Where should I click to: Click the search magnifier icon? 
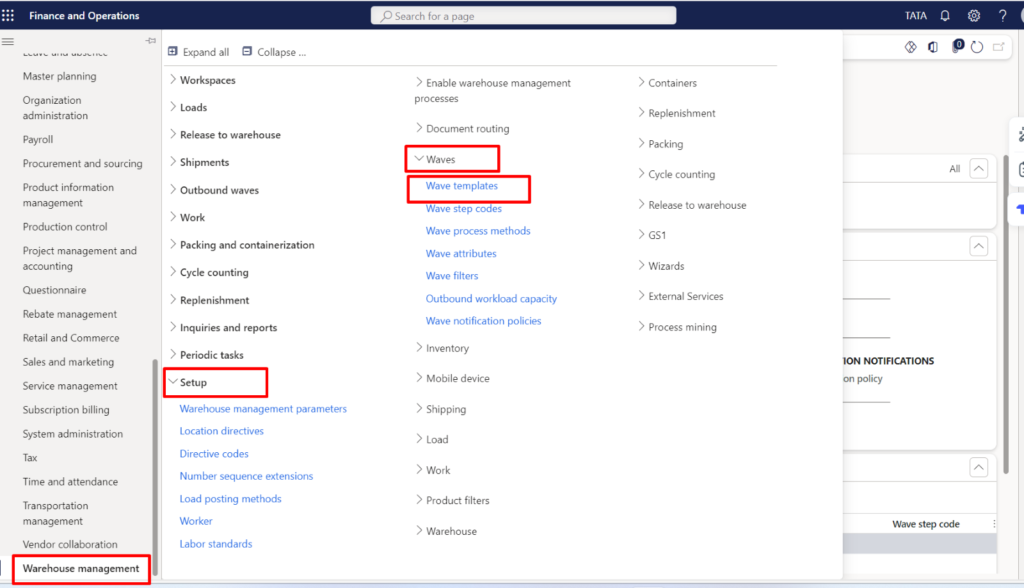coord(386,16)
